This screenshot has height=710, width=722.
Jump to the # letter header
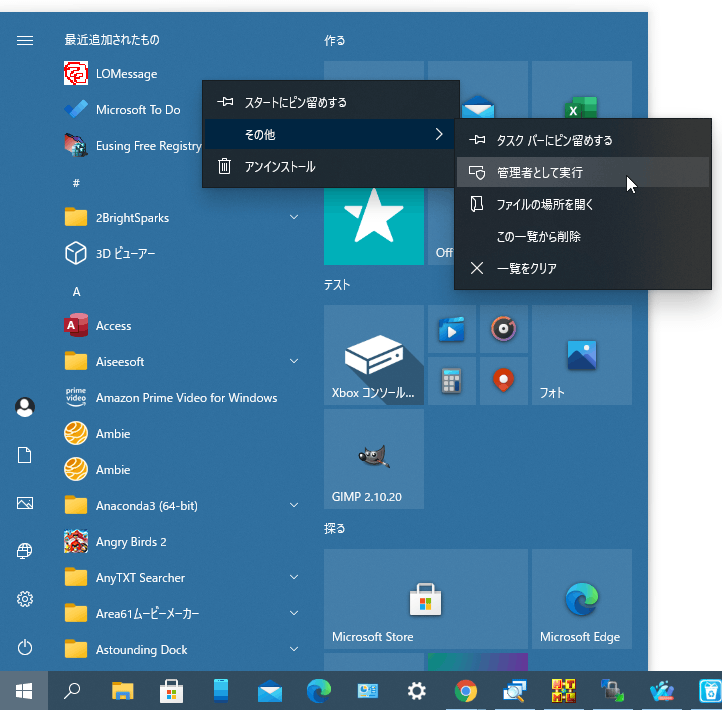pos(76,183)
